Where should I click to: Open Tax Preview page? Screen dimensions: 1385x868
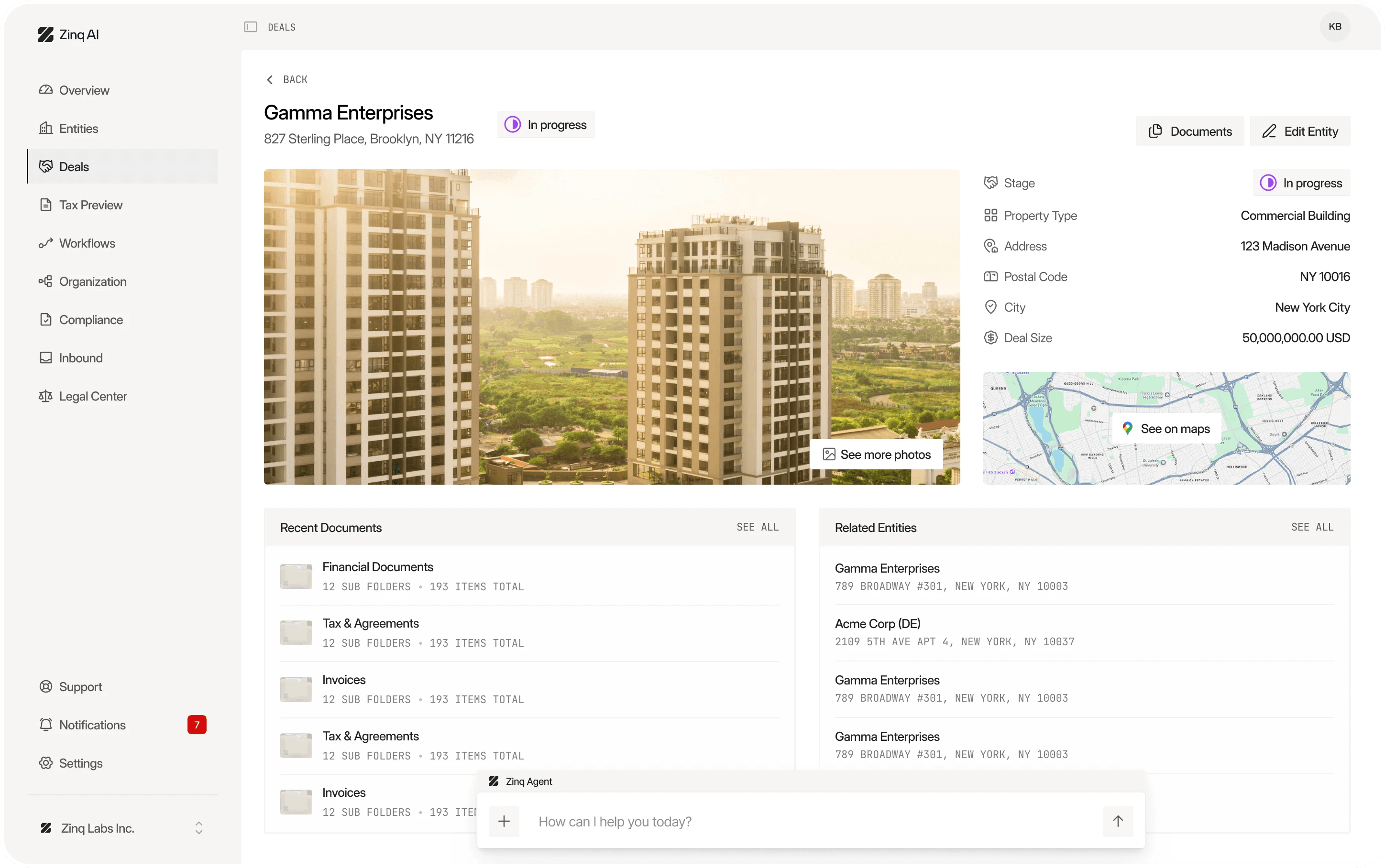[122, 205]
